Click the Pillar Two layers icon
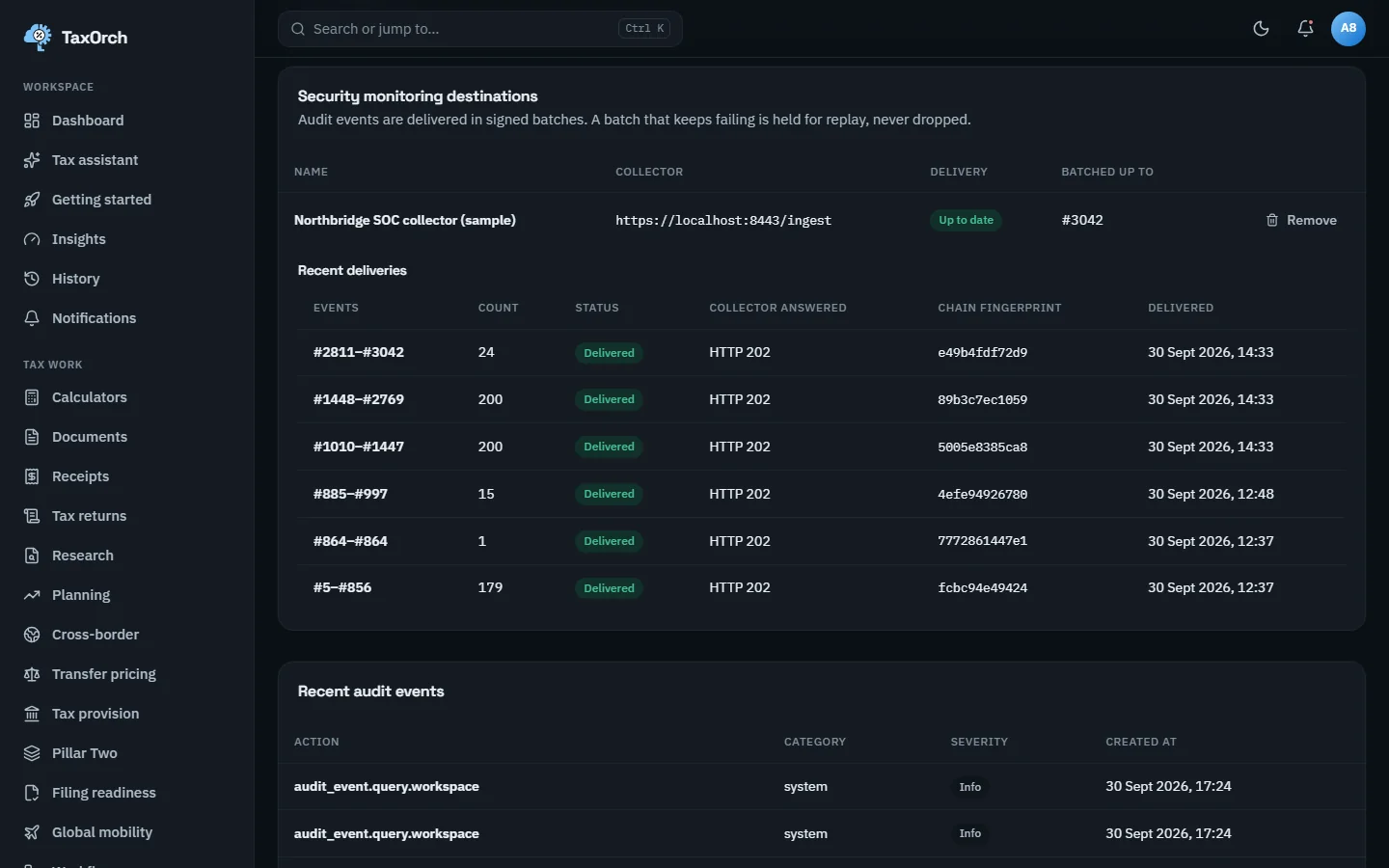The width and height of the screenshot is (1389, 868). [32, 753]
